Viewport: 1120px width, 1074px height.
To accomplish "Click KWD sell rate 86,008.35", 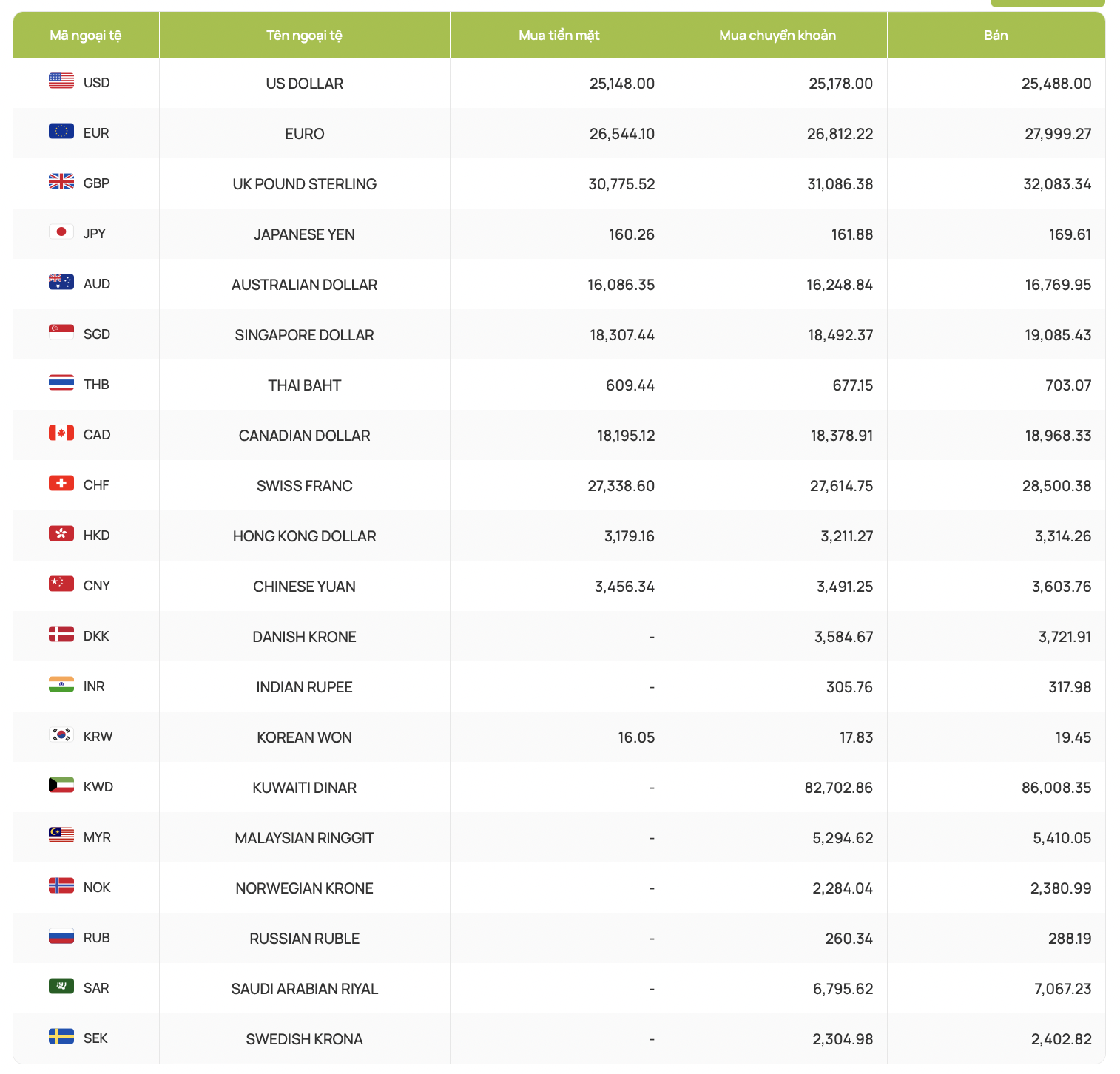I will 1056,788.
